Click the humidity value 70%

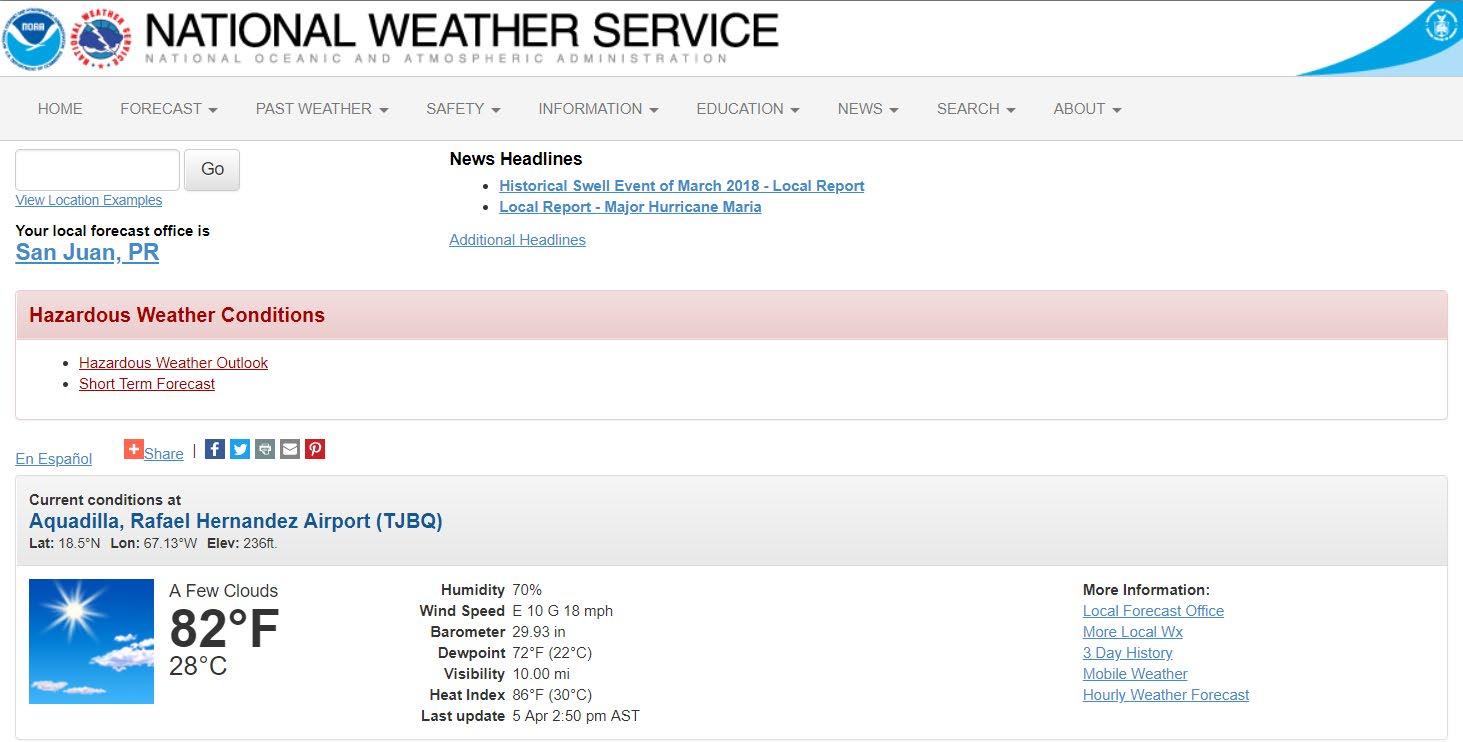pyautogui.click(x=527, y=590)
